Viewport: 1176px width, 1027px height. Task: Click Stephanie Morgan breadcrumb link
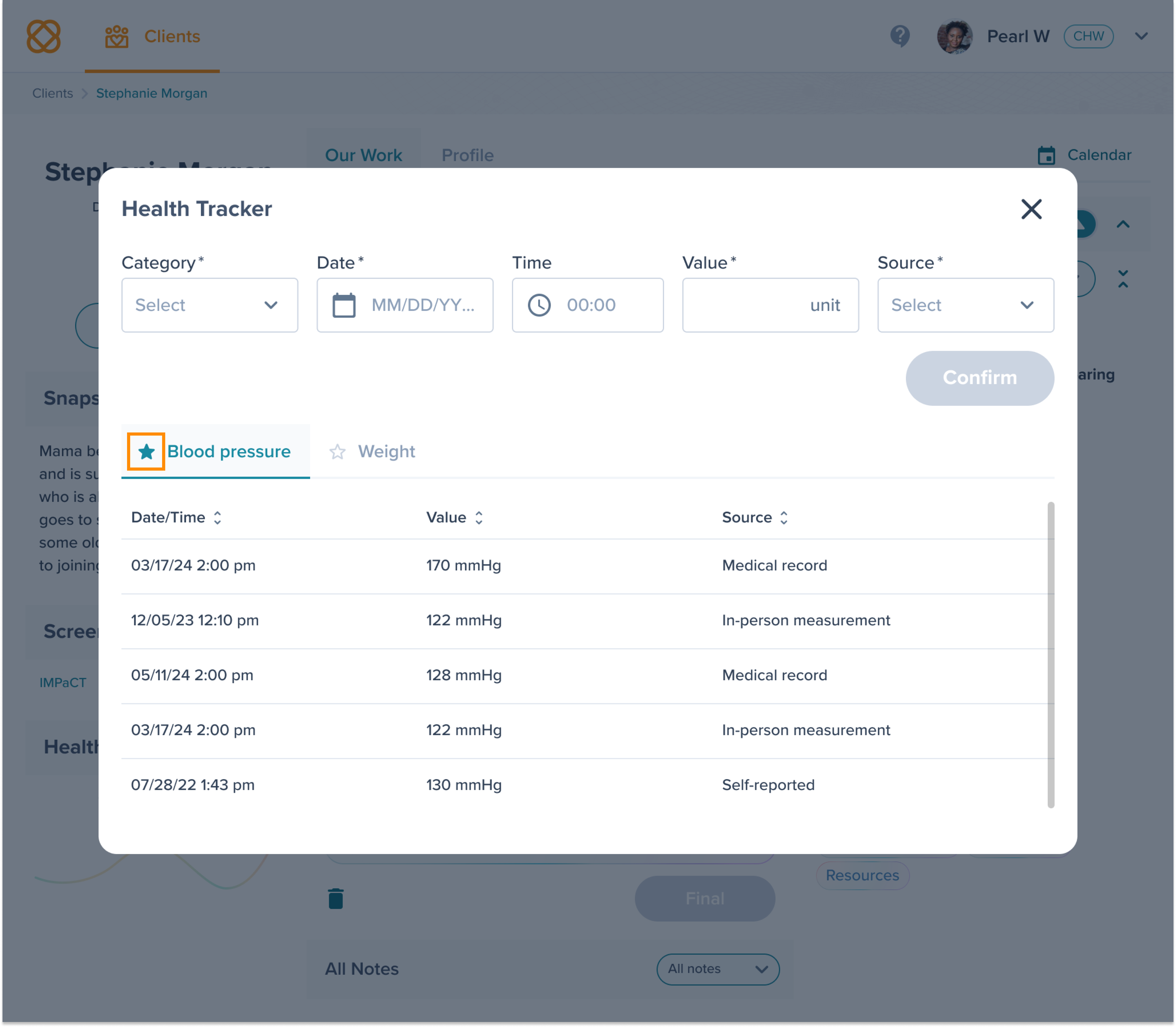152,93
